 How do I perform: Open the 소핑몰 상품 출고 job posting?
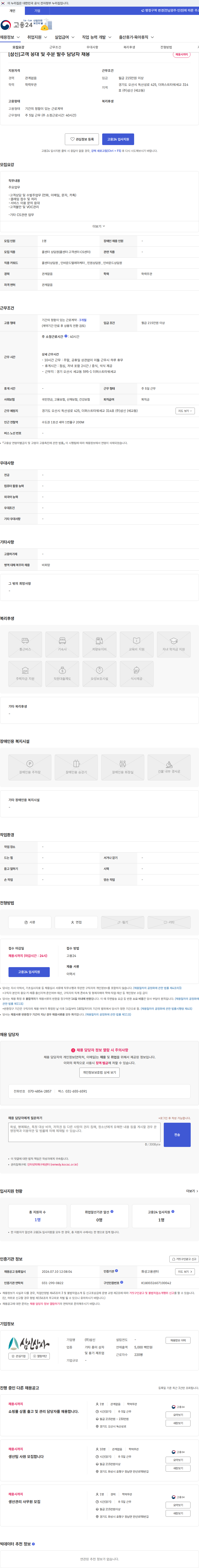43,1412
